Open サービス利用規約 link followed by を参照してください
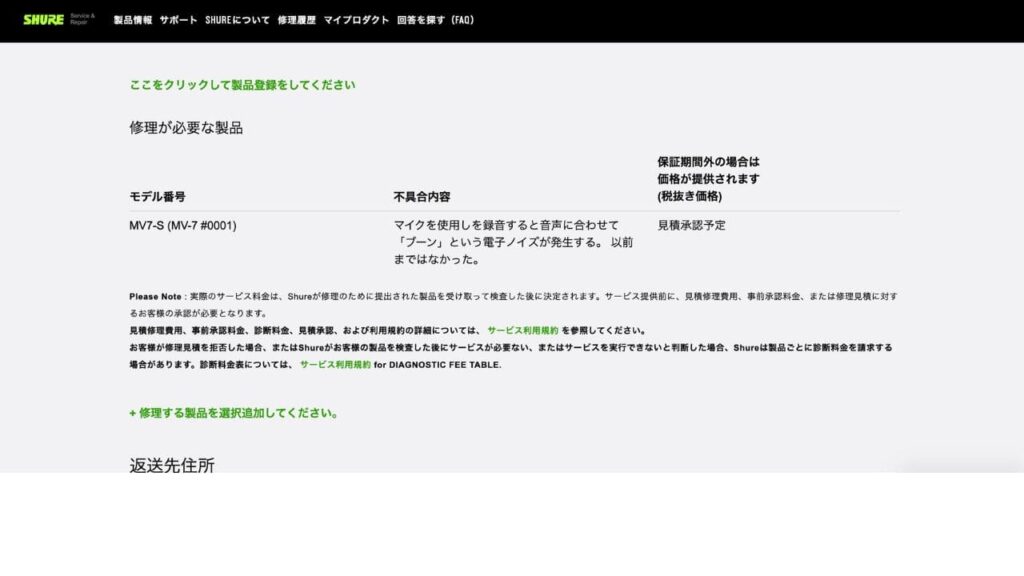Image resolution: width=1024 pixels, height=576 pixels. click(522, 330)
